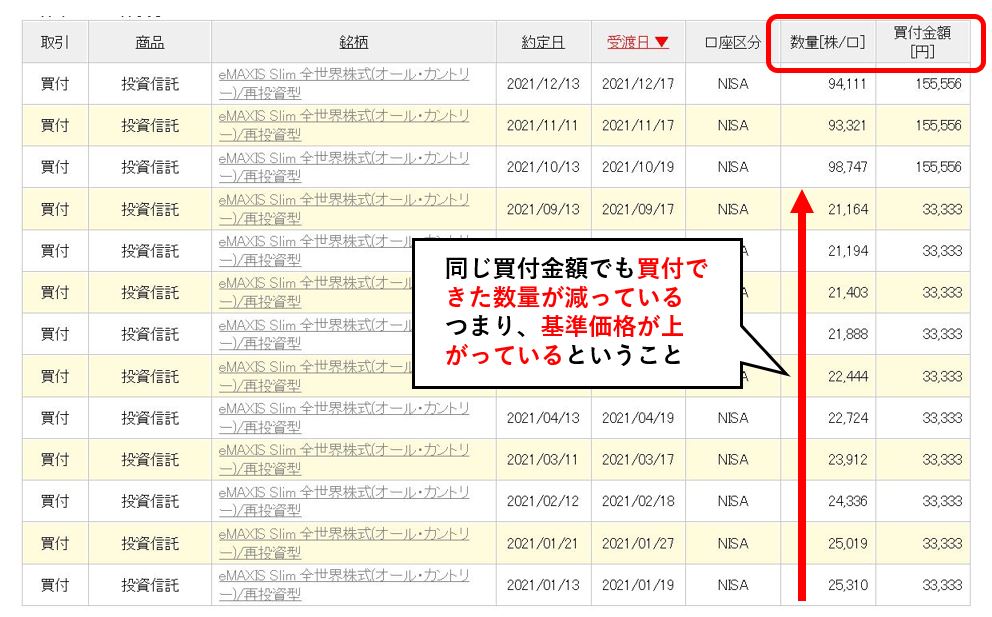
Task: Select the quantity value 25,019
Action: click(x=848, y=543)
